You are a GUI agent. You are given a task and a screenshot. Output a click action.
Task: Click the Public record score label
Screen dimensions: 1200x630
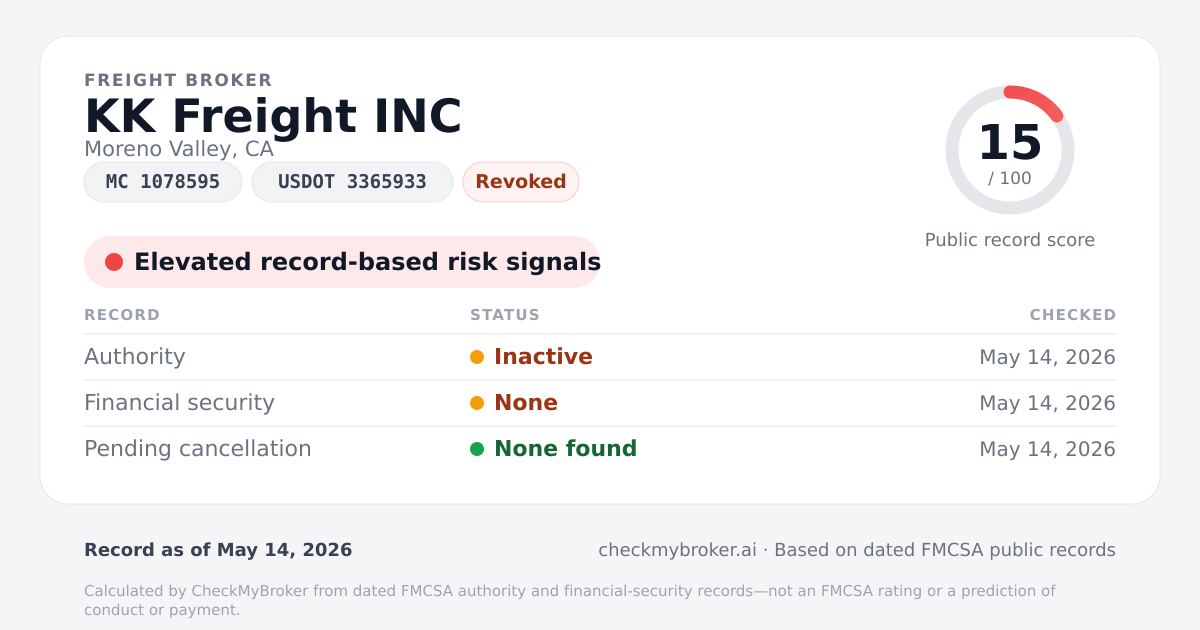1010,240
